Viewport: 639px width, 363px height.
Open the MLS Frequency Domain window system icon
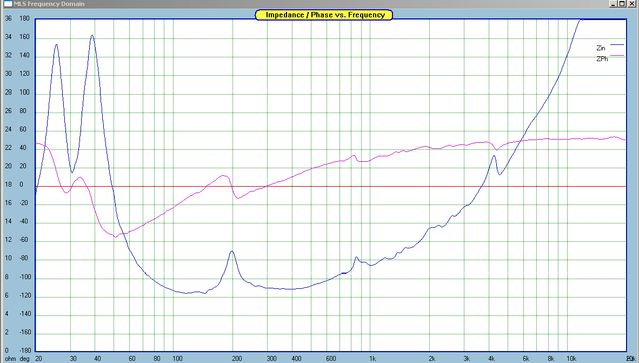8,4
